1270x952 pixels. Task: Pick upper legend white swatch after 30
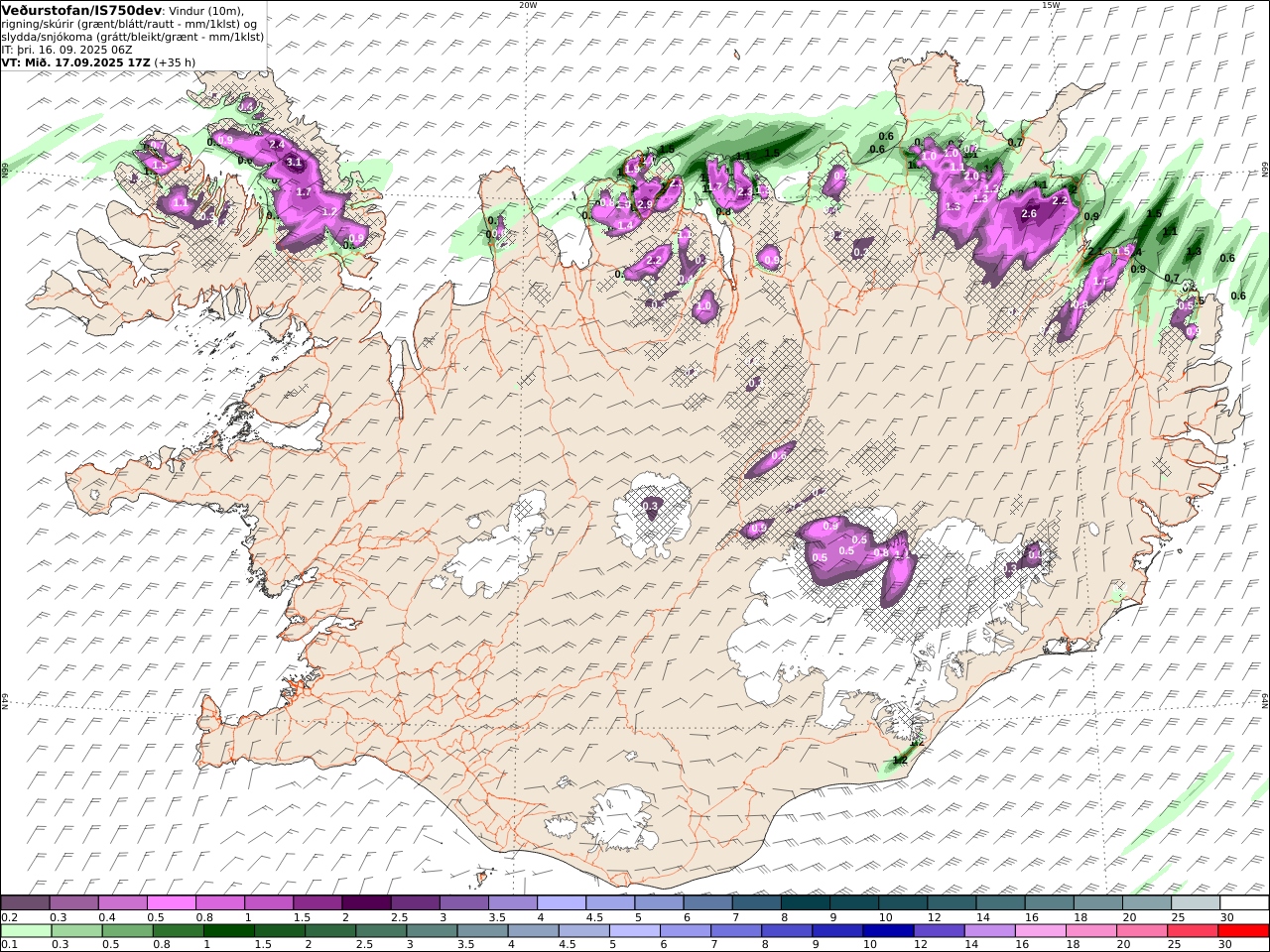click(1244, 903)
